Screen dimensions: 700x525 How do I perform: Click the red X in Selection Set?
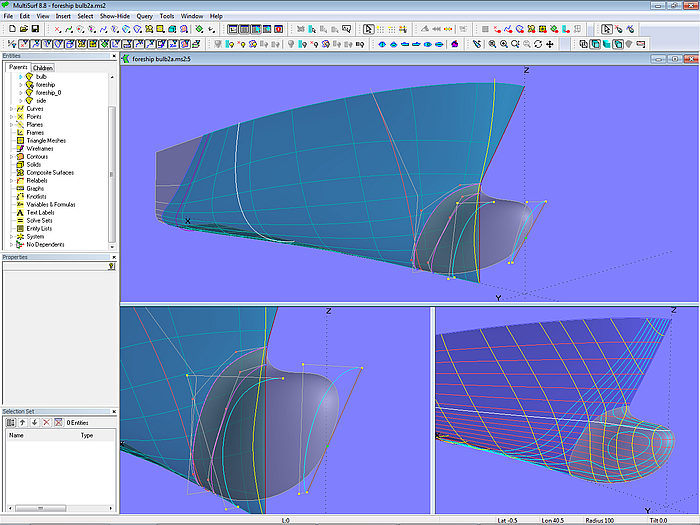click(46, 422)
